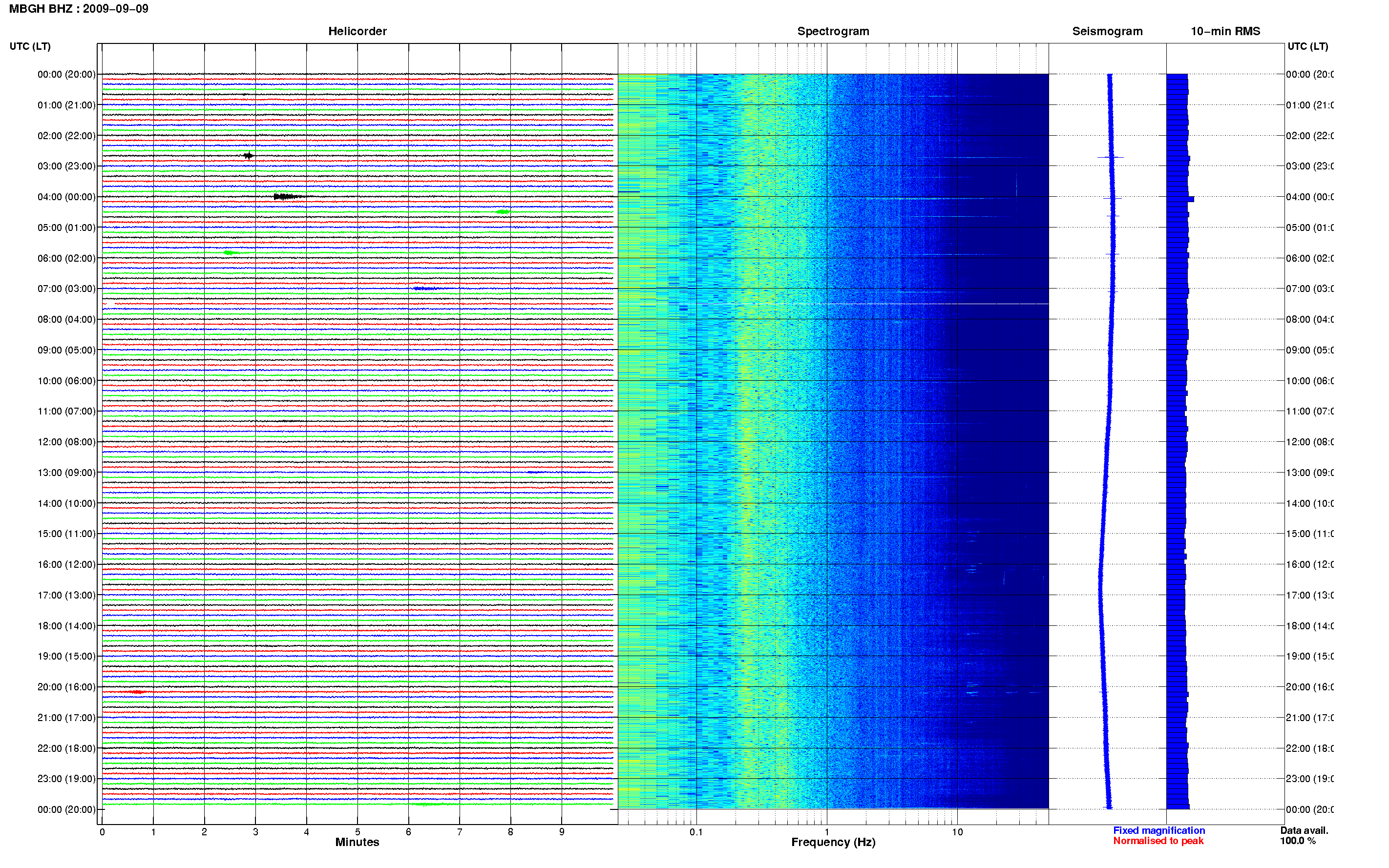Screen dimensions: 1389x868
Task: Click the left '11:00 (07:00)' time label
Action: coord(66,411)
